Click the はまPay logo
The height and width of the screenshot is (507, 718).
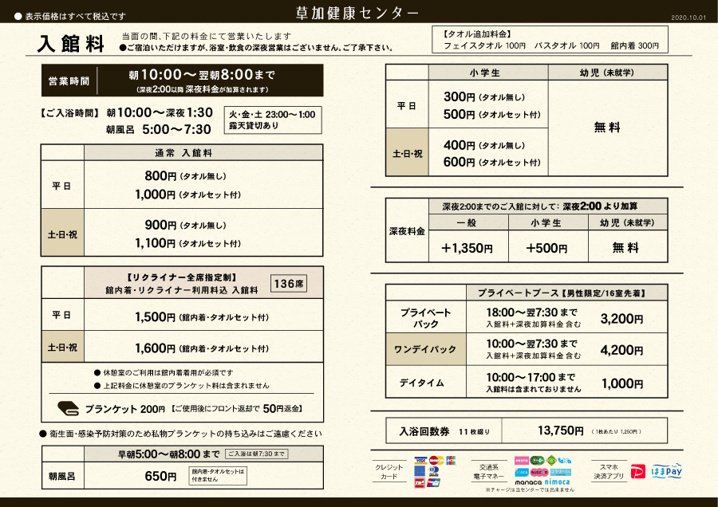pyautogui.click(x=667, y=471)
